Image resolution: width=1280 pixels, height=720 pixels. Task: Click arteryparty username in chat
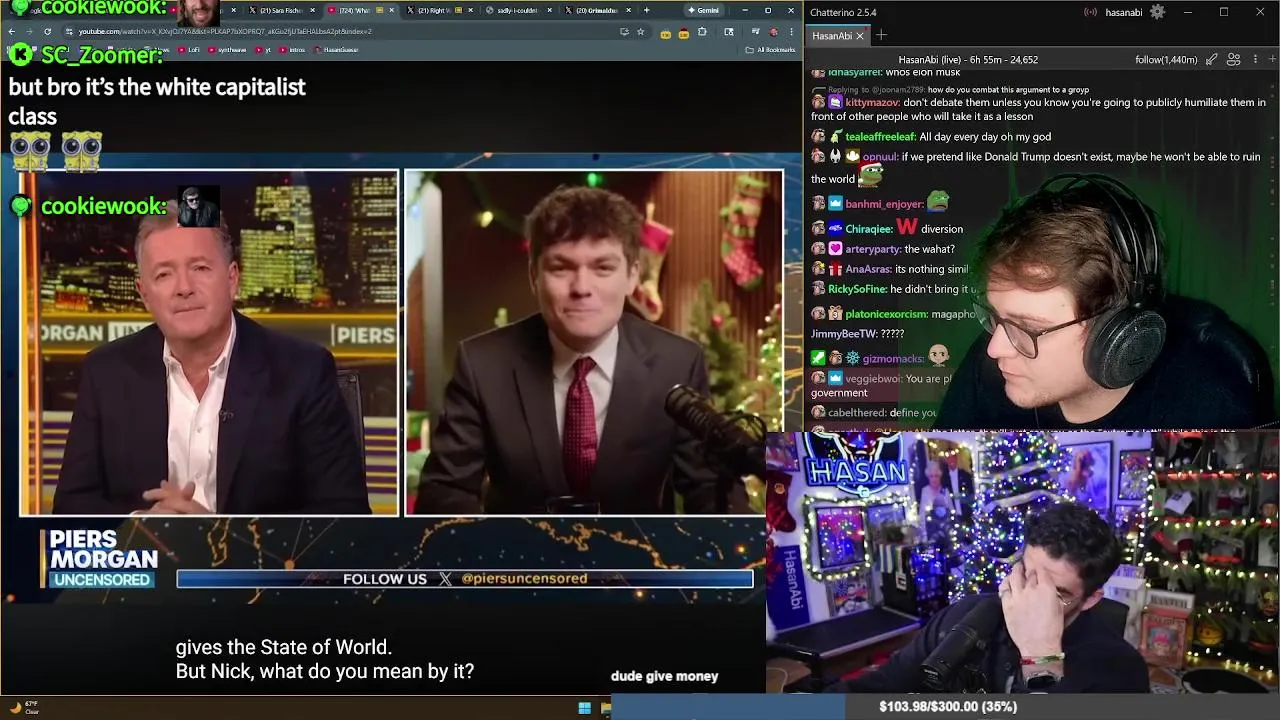[873, 249]
